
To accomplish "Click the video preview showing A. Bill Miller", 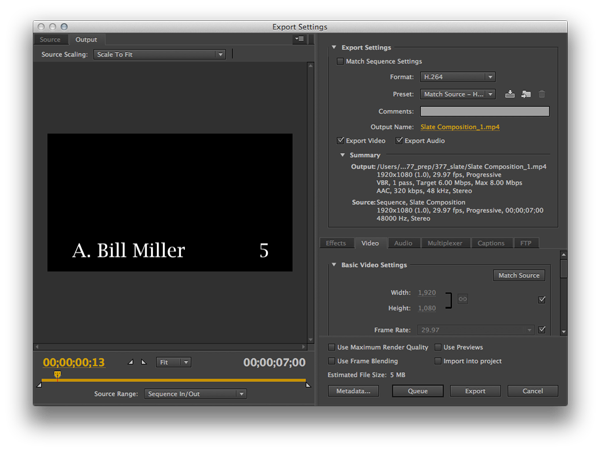I will click(x=170, y=202).
